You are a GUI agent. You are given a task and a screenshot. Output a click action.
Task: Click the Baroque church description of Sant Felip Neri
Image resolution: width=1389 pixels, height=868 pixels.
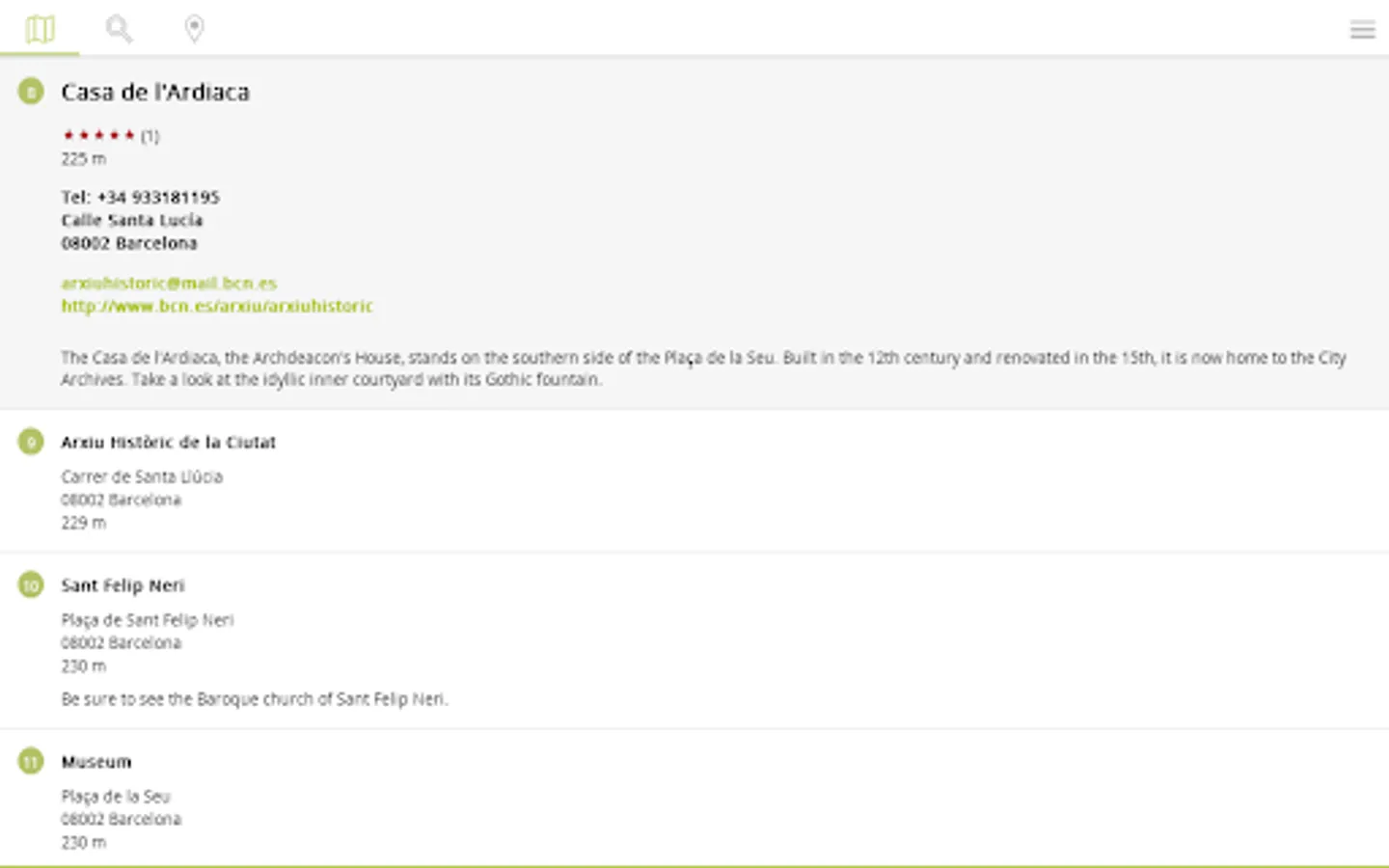(255, 698)
